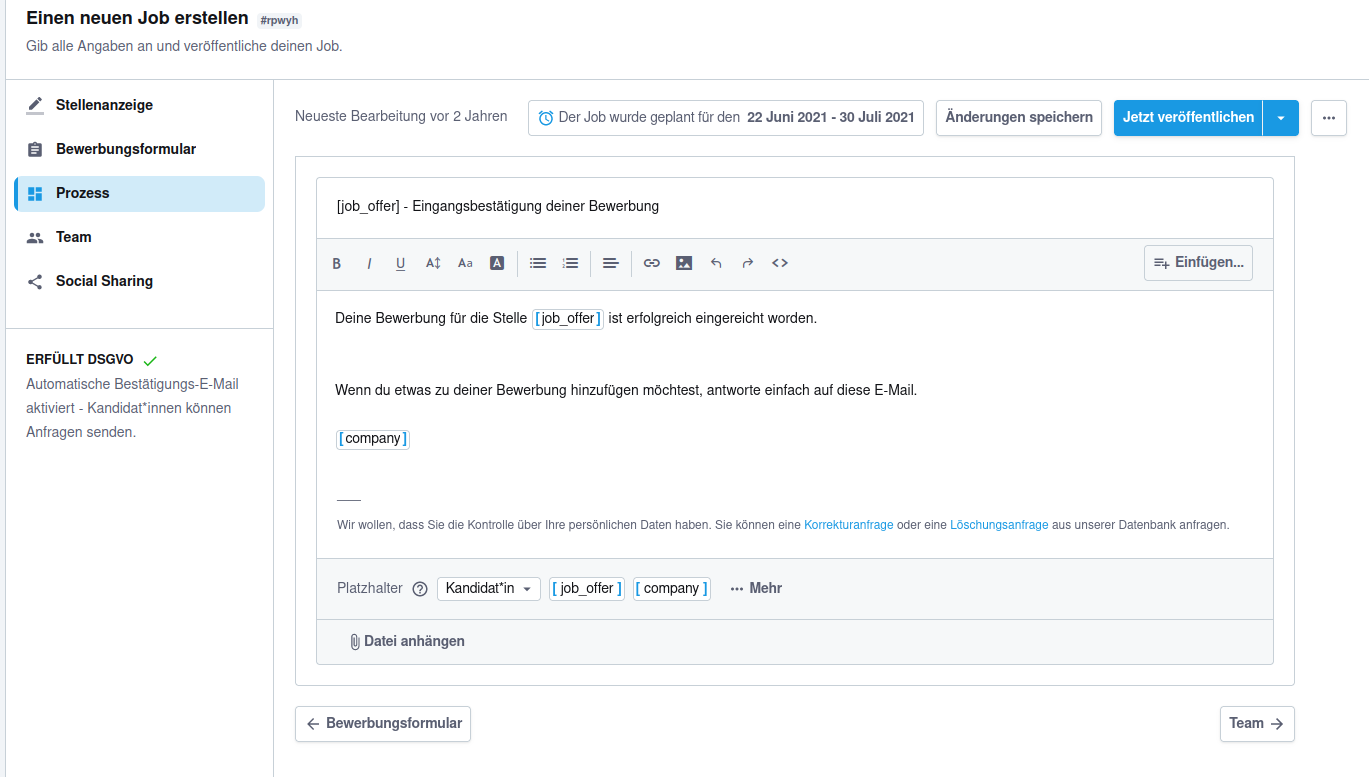Save changes with Änderungen speichern
Screen dimensions: 1369x777
[1018, 117]
